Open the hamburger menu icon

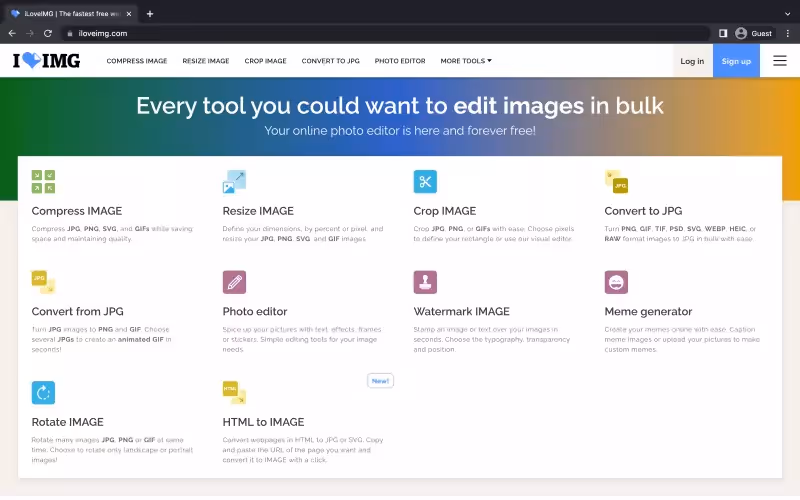tap(780, 61)
